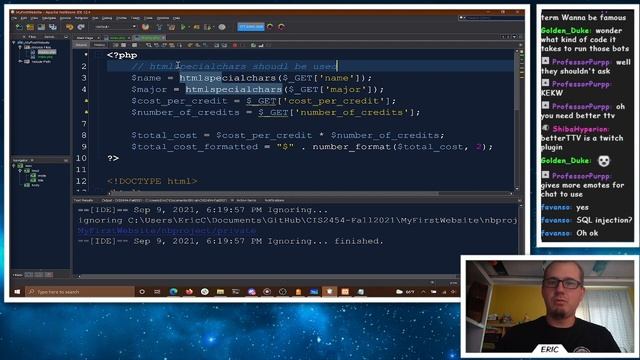Open the Navigate menu
Viewport: 640px width, 360px height.
tap(49, 18)
